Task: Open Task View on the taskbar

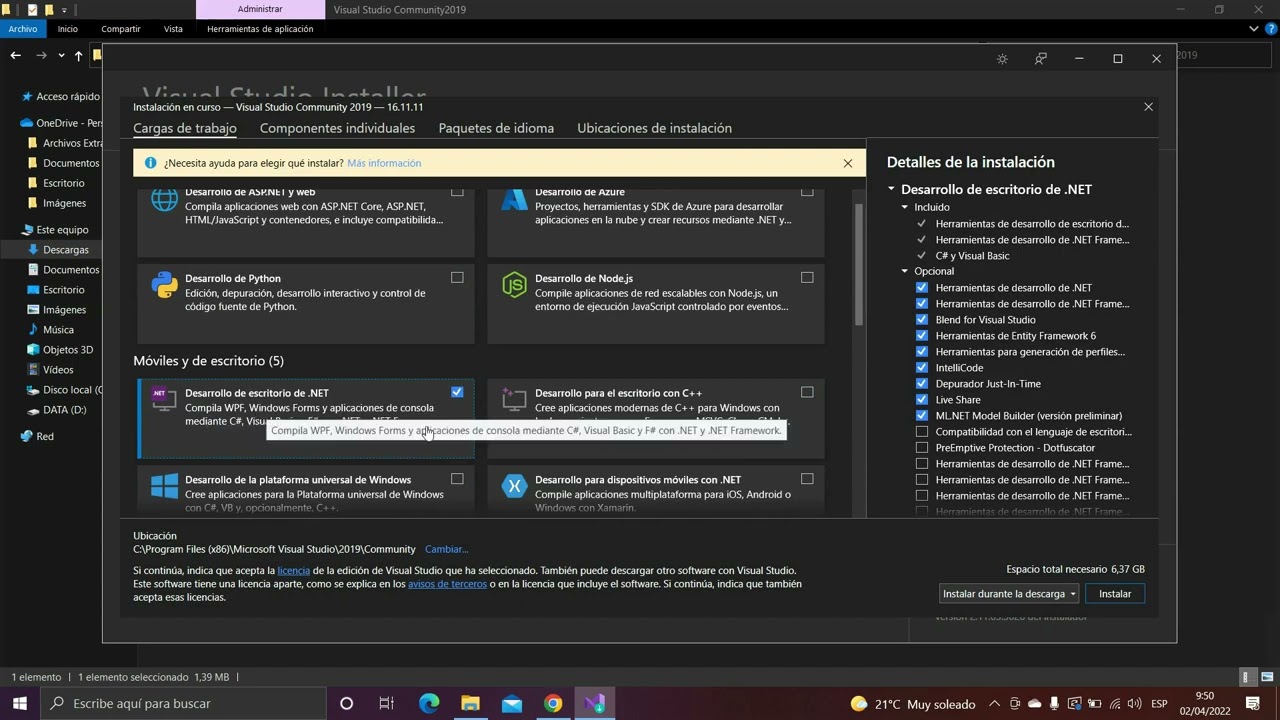Action: 386,704
